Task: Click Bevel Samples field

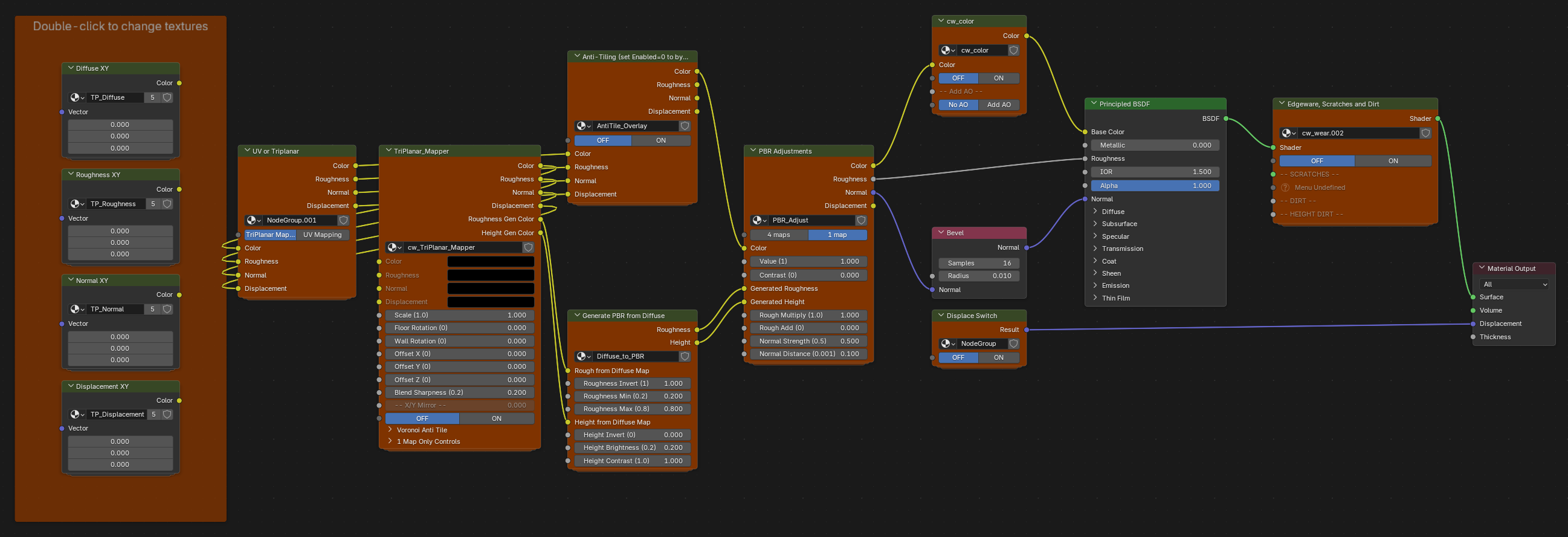Action: click(979, 263)
